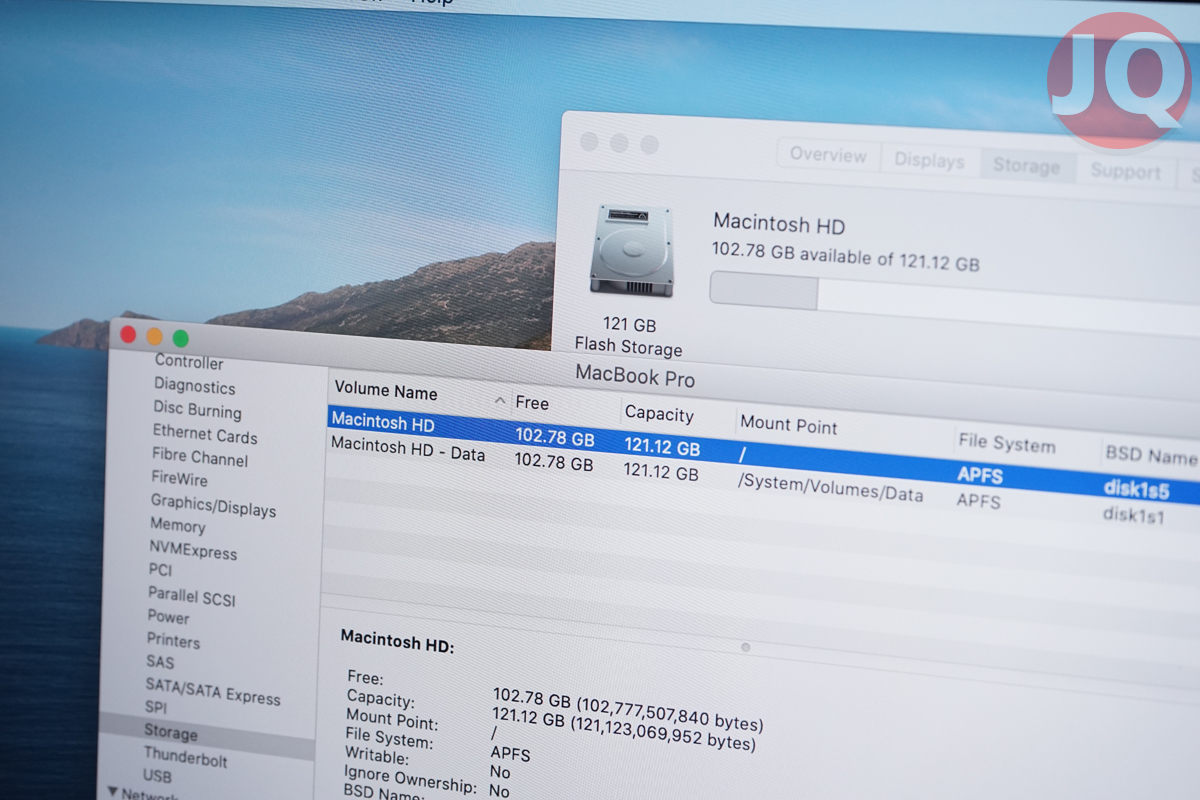
Task: Open the Support tab in About This Mac
Action: tap(1125, 172)
